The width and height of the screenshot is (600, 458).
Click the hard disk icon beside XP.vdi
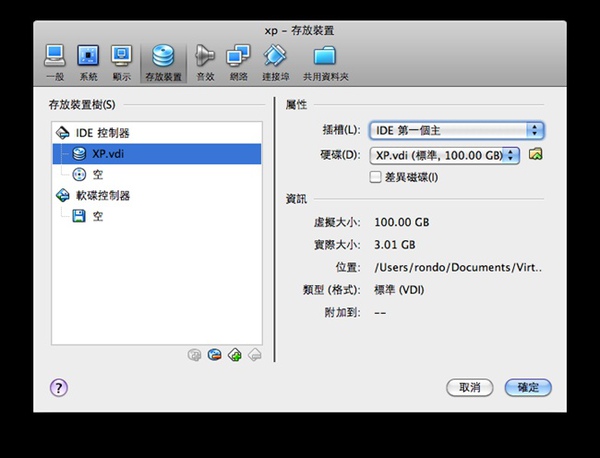pos(79,154)
